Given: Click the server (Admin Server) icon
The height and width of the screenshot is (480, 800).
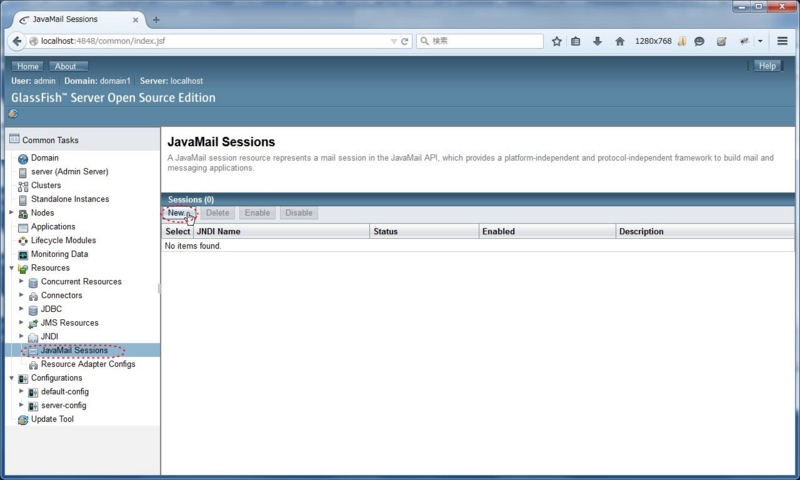Looking at the screenshot, I should pos(22,172).
